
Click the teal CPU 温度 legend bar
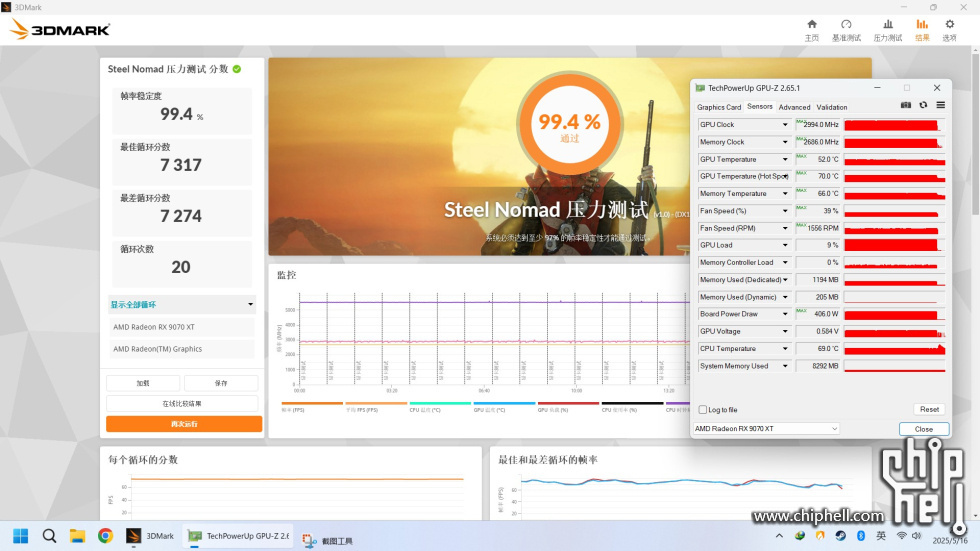440,404
